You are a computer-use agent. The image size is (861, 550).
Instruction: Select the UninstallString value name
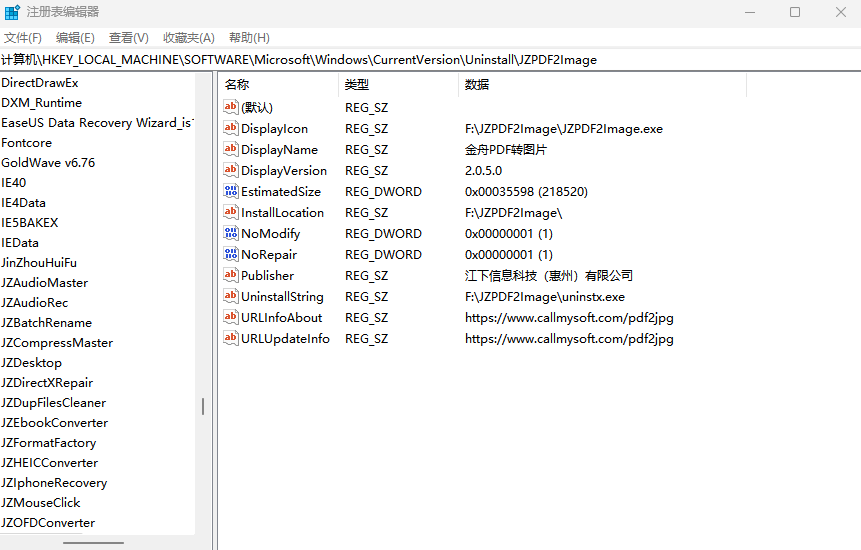(282, 297)
